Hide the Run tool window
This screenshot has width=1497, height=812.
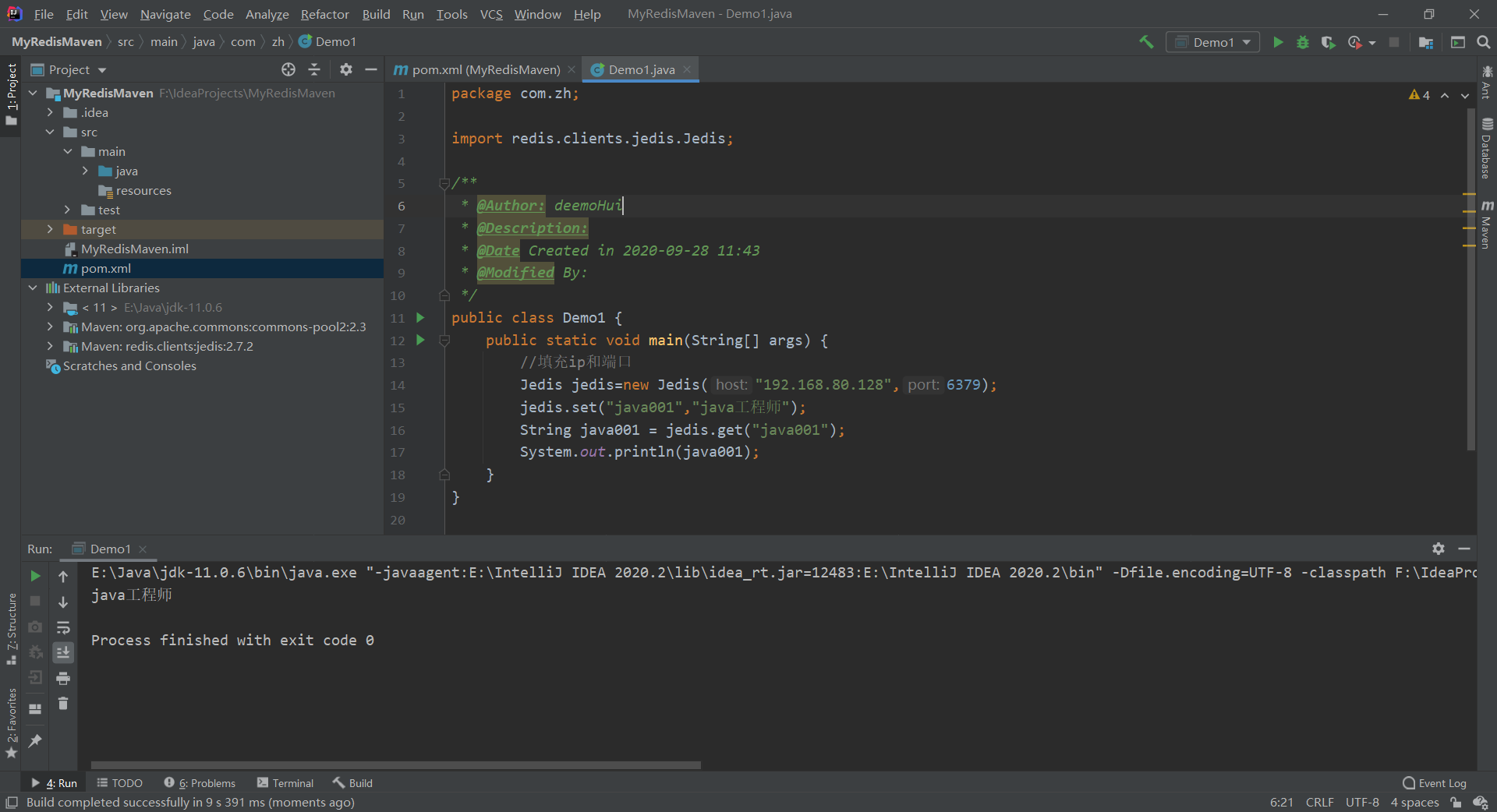point(1464,549)
